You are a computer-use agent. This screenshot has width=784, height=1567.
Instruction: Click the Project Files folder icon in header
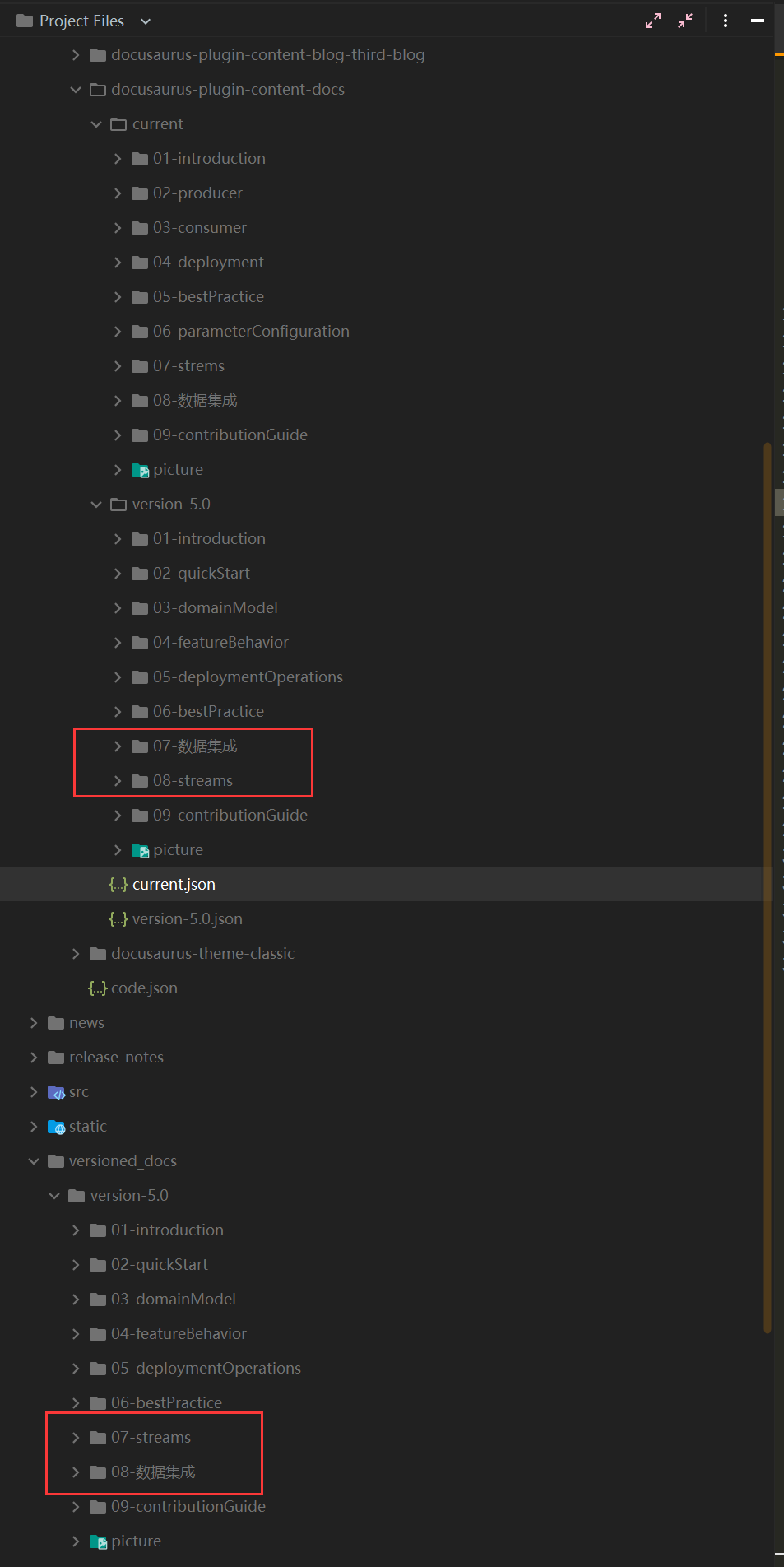(25, 21)
